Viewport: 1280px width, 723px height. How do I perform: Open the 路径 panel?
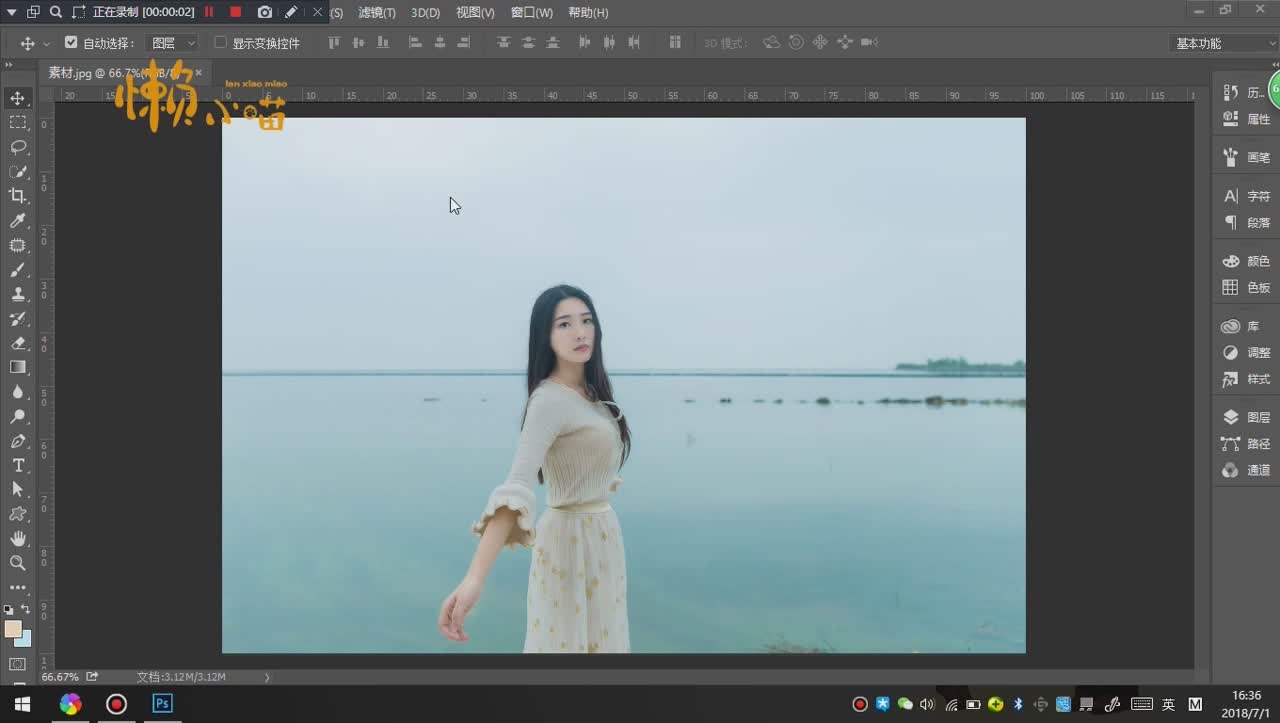point(1246,444)
